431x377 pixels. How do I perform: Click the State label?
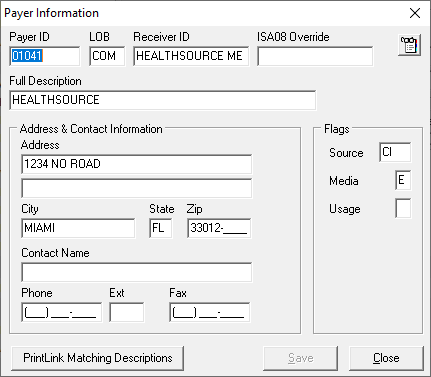pos(162,209)
